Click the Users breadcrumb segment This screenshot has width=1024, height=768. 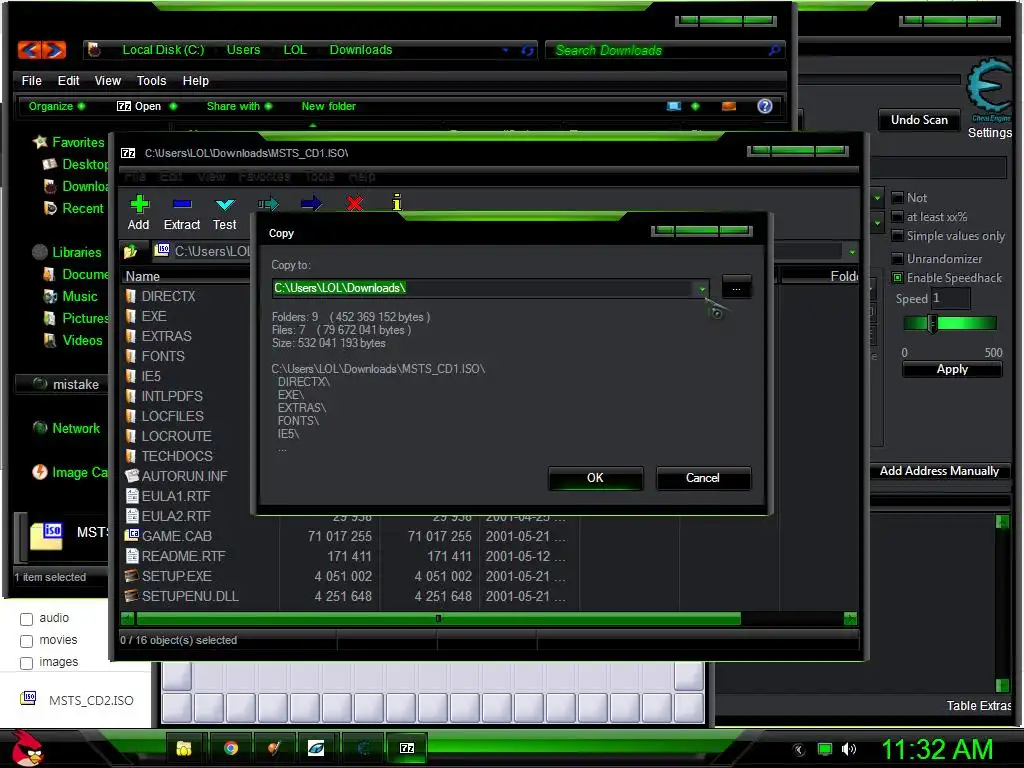click(243, 50)
